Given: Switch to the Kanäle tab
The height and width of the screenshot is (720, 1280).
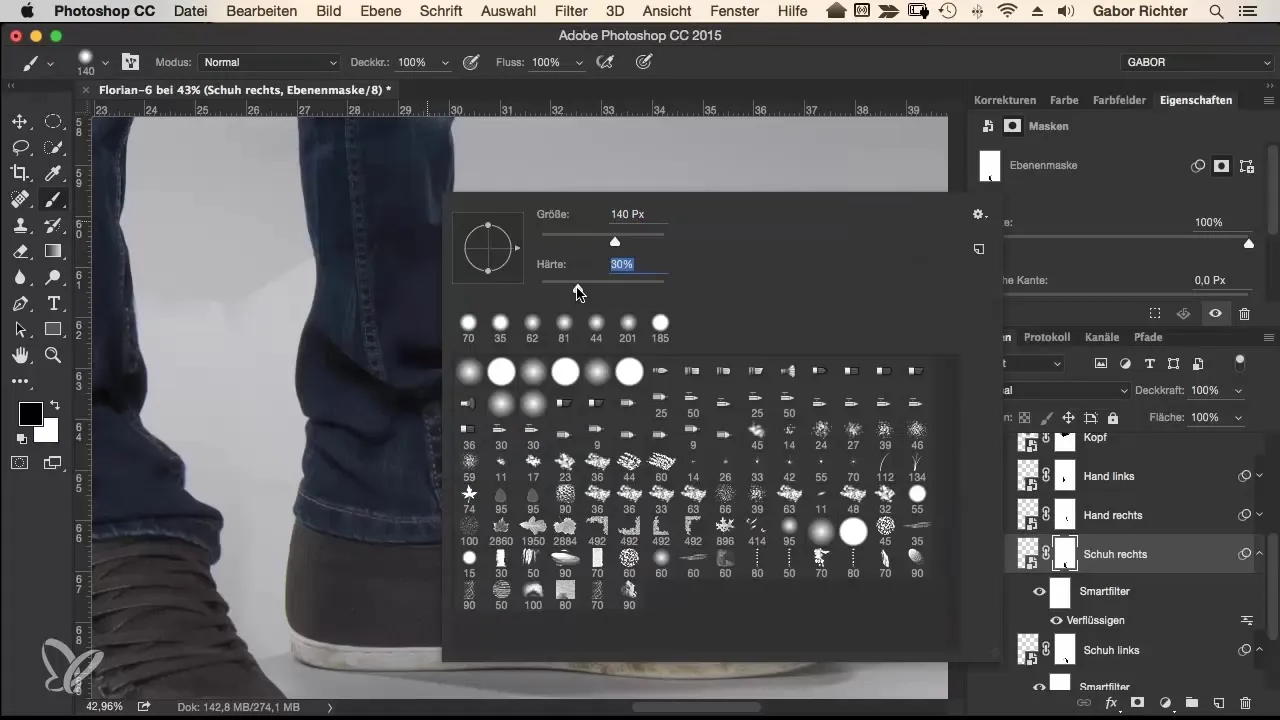Looking at the screenshot, I should (1102, 337).
